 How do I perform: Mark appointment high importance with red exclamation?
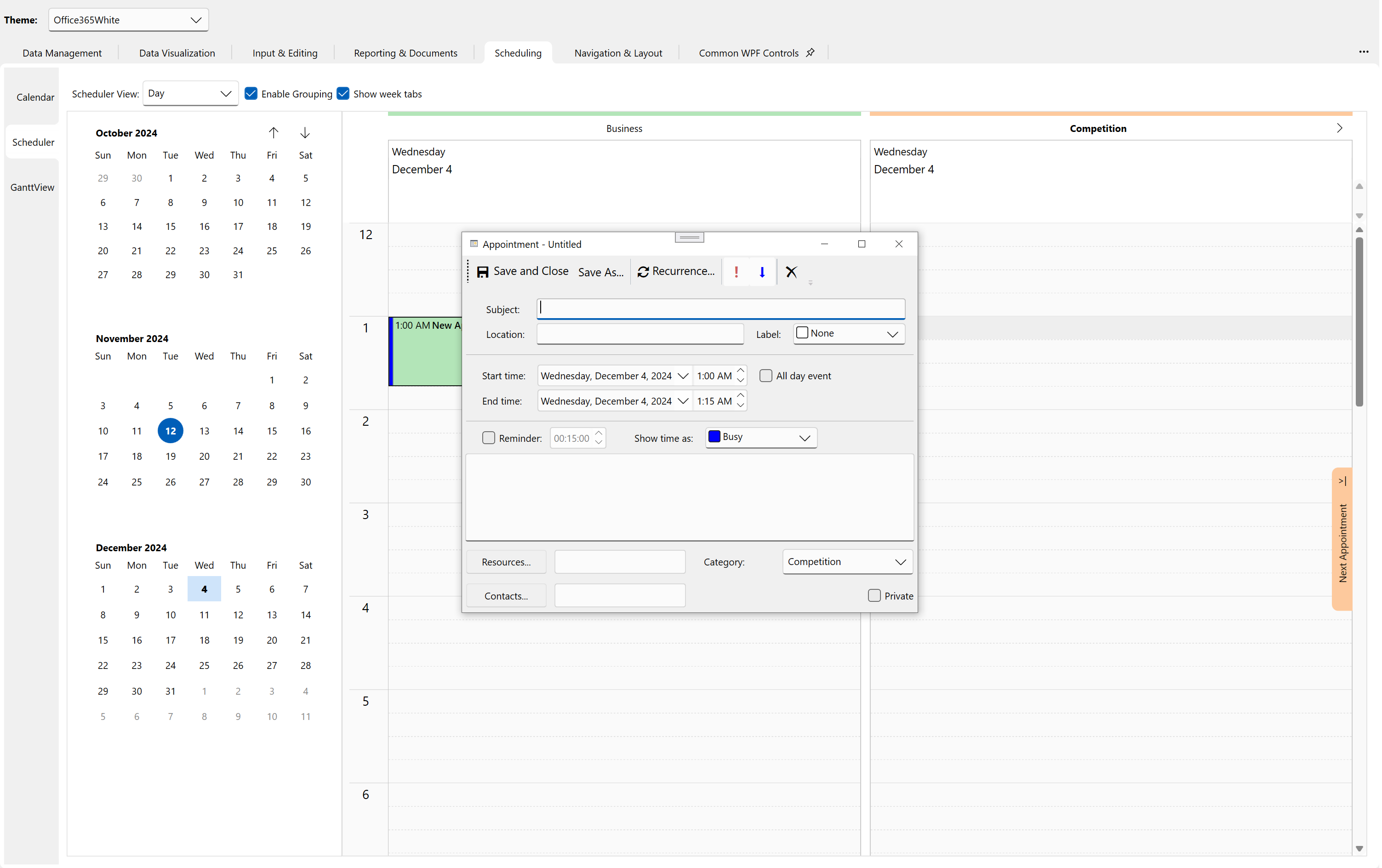tap(737, 272)
